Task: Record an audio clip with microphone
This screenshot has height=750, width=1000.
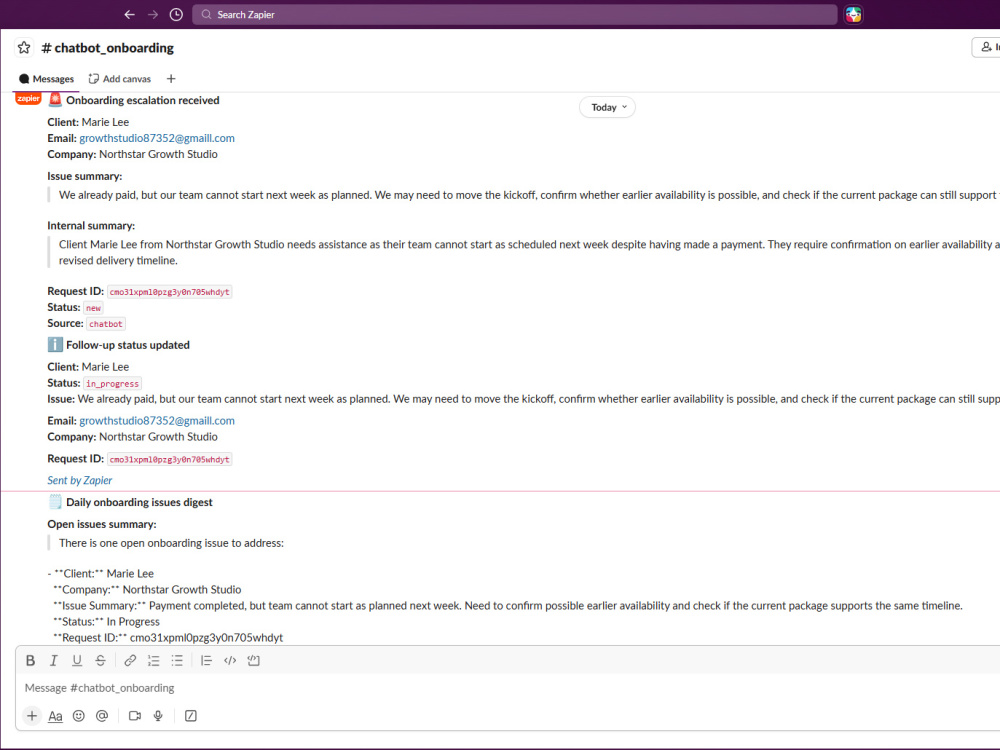Action: tap(158, 716)
